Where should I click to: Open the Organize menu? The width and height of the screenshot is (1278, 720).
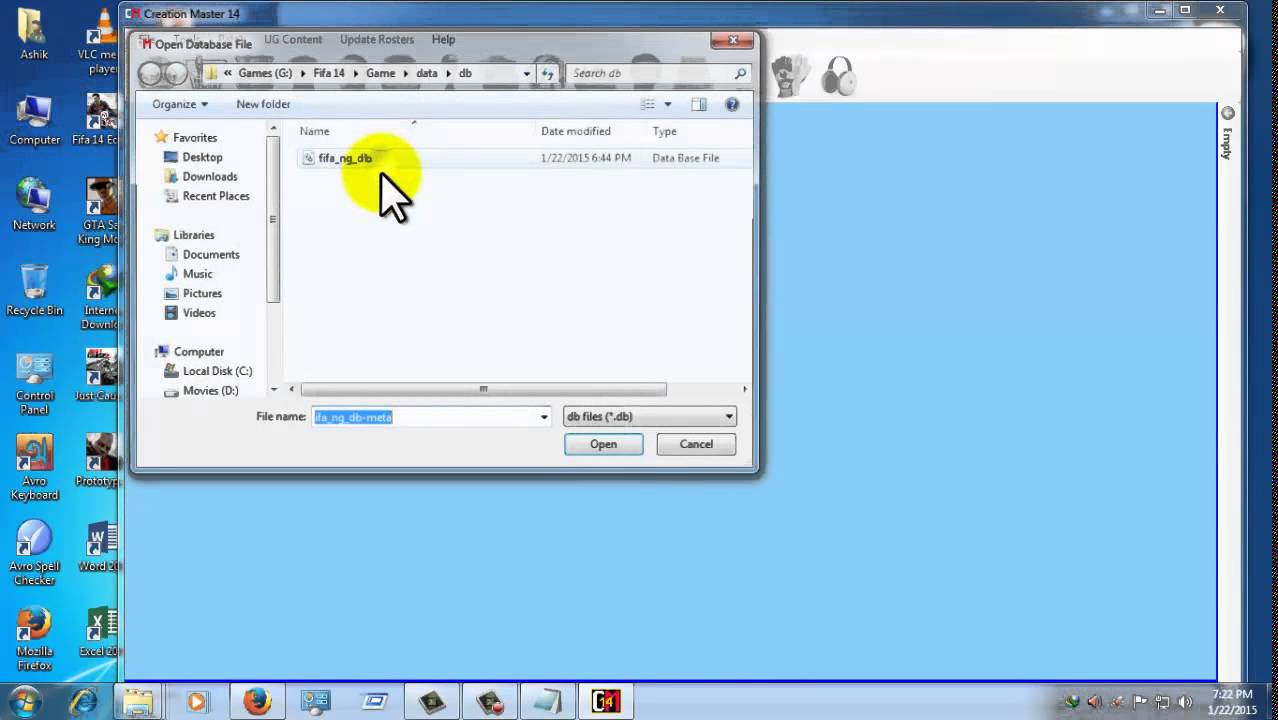point(180,104)
